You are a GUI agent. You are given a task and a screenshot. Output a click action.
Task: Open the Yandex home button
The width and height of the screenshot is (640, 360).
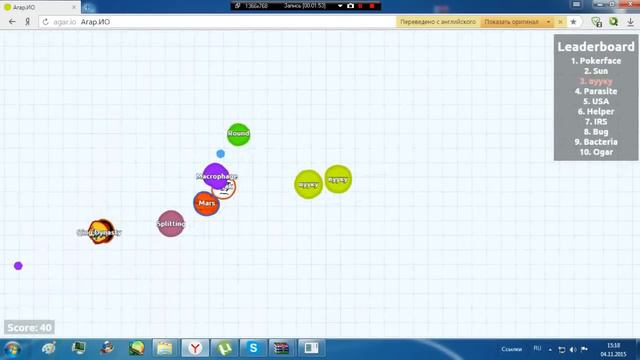click(27, 22)
